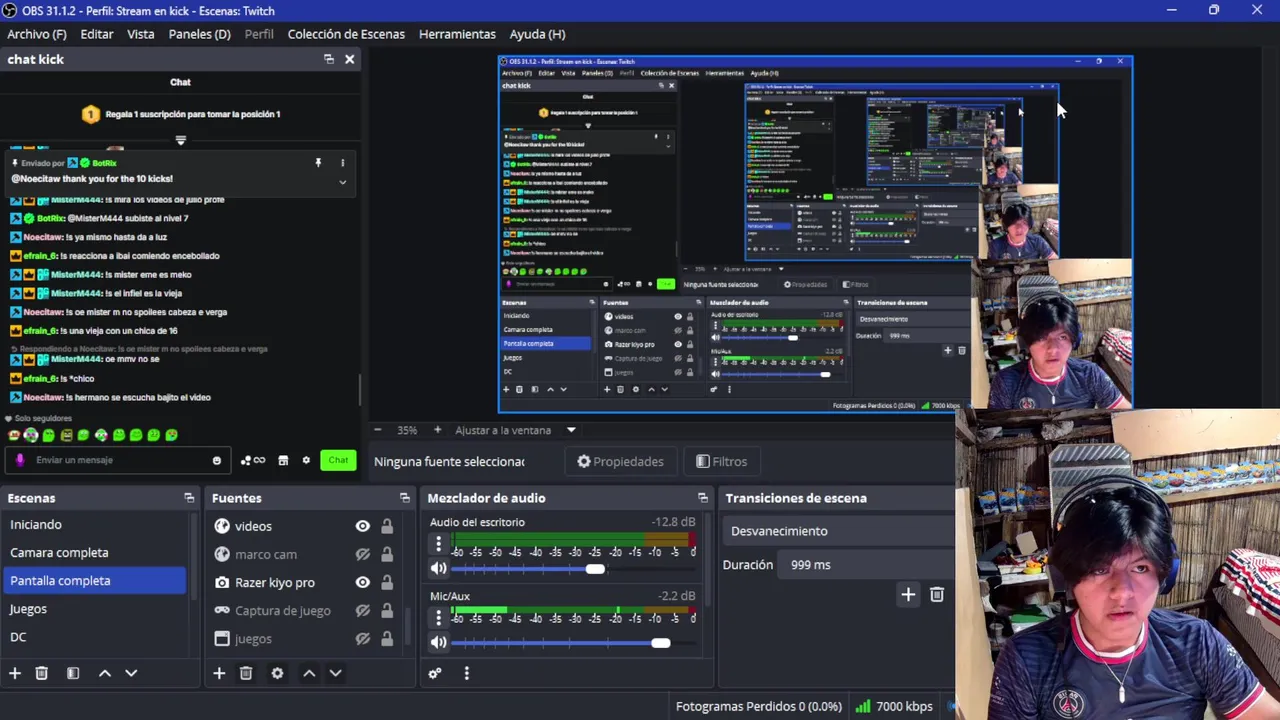Toggle lock on marco cam source
Image resolution: width=1280 pixels, height=720 pixels.
(x=387, y=554)
